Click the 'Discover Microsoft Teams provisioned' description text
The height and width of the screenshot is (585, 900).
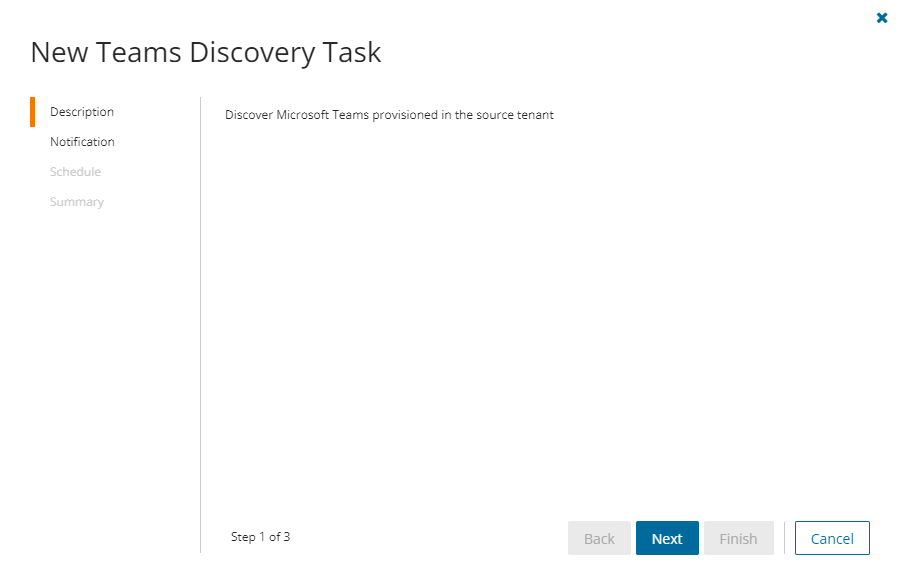tap(389, 115)
